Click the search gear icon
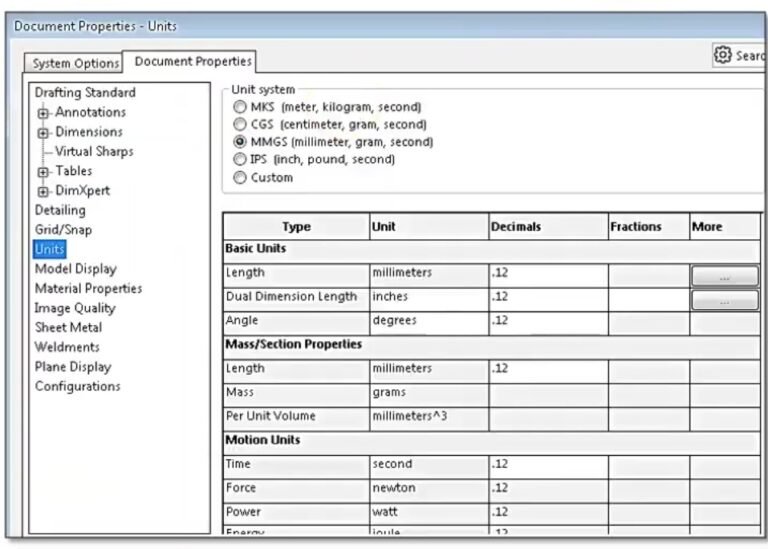 (722, 55)
